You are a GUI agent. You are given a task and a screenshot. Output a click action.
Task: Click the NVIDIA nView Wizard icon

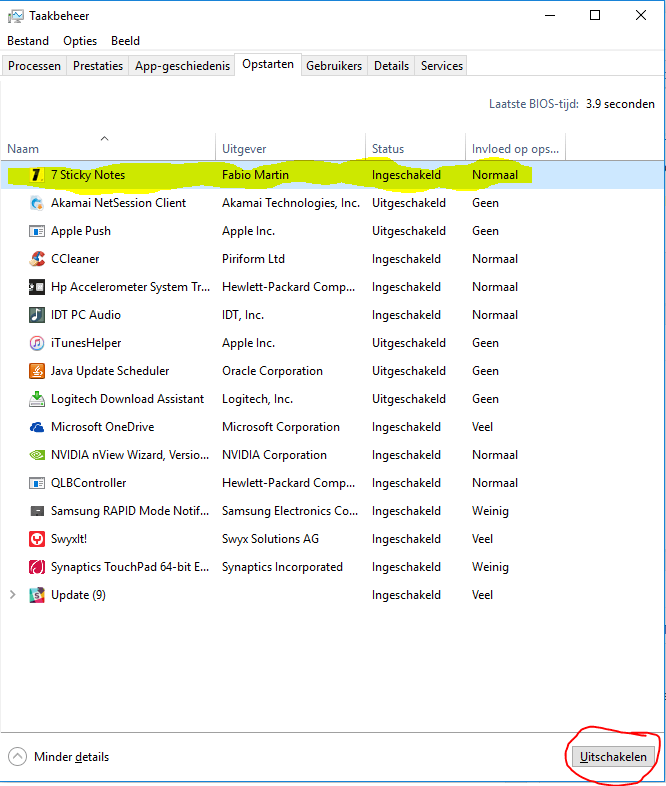(x=37, y=455)
